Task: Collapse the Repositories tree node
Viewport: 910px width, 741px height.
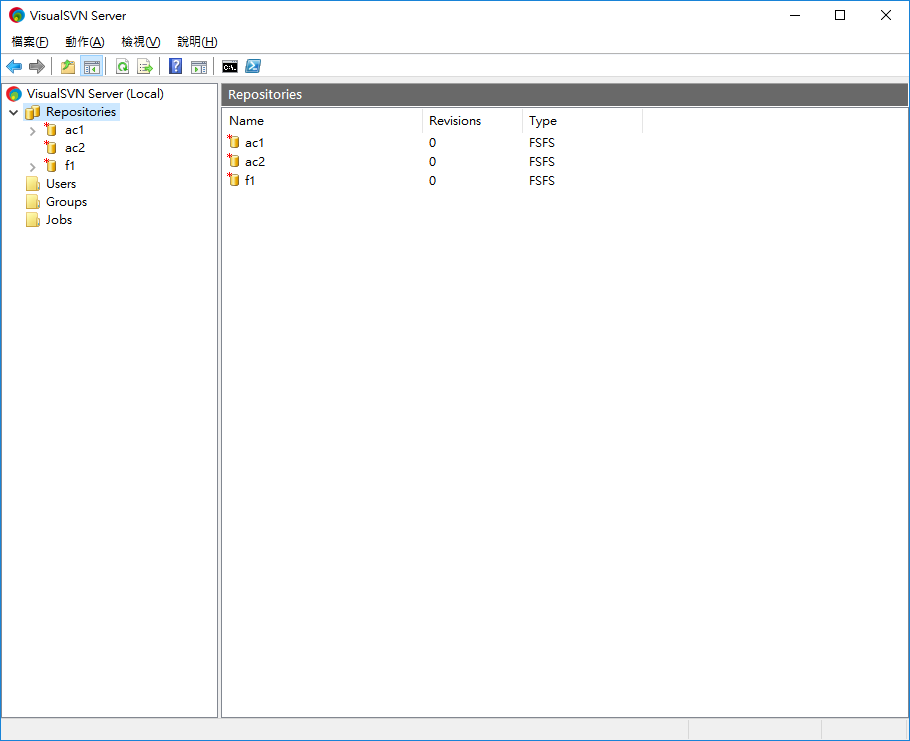Action: click(x=13, y=112)
